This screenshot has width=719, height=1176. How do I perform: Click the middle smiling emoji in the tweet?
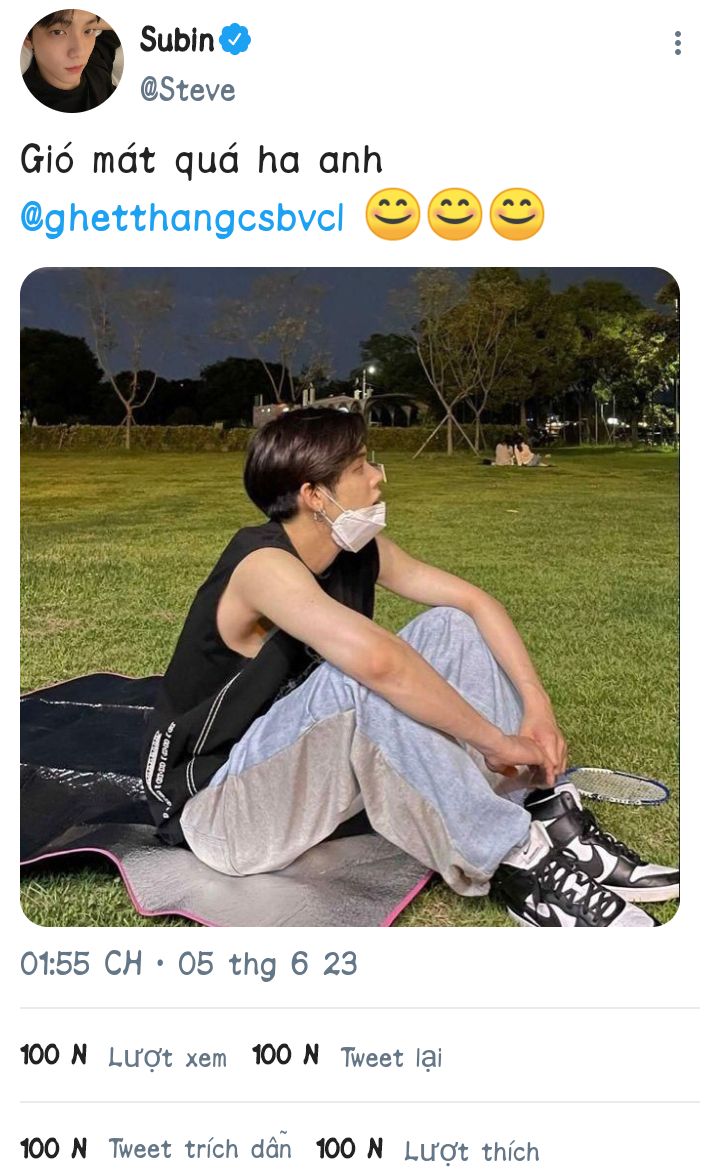coord(454,214)
